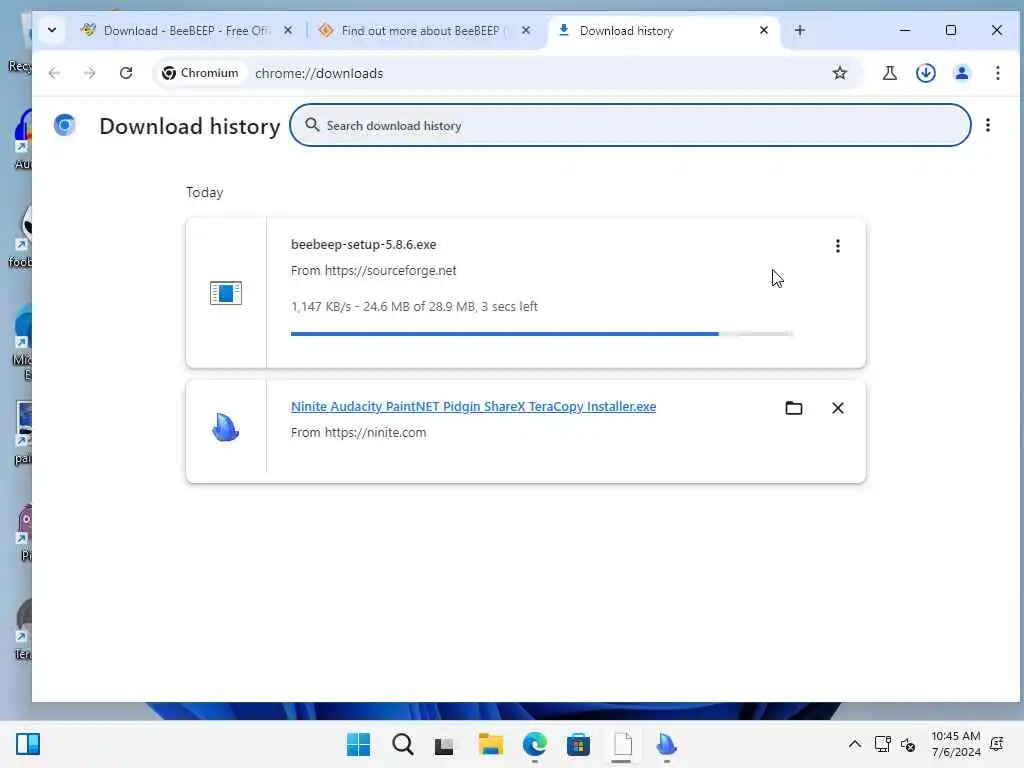Click the Search download history field
Image resolution: width=1024 pixels, height=768 pixels.
click(630, 125)
